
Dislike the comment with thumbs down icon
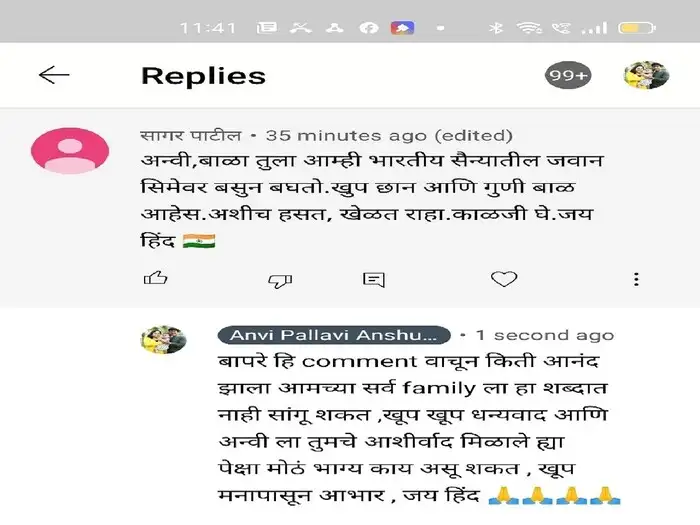pyautogui.click(x=280, y=280)
